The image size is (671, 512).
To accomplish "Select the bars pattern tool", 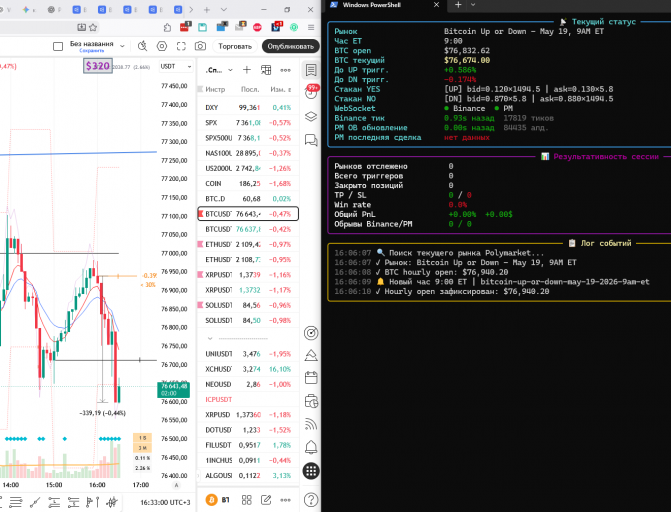I will coord(112,502).
